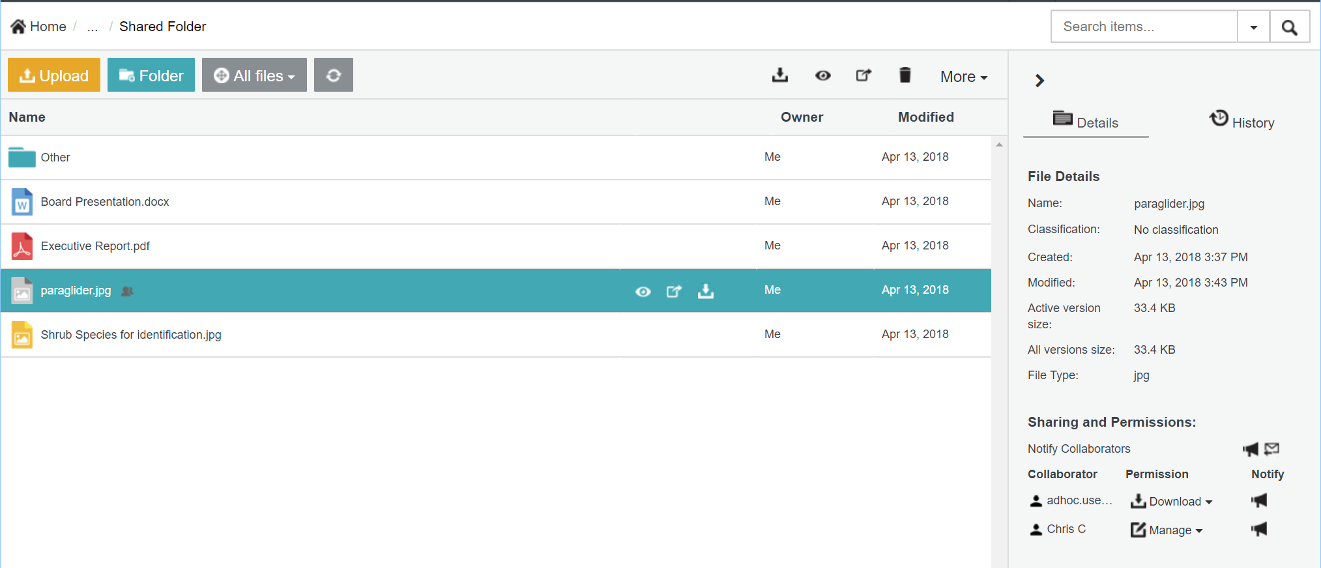Viewport: 1321px width, 568px height.
Task: Click the toolbar share icon
Action: tap(864, 76)
